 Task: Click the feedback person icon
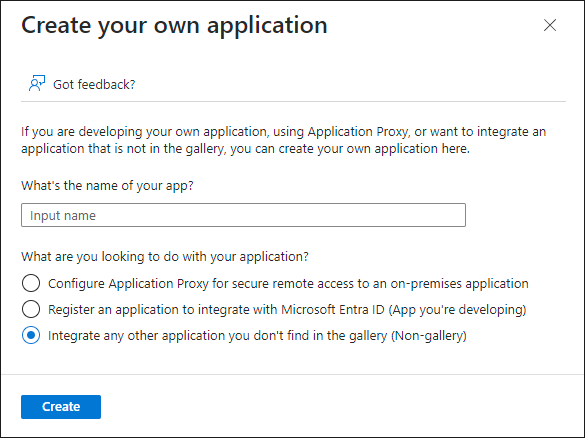[37, 84]
